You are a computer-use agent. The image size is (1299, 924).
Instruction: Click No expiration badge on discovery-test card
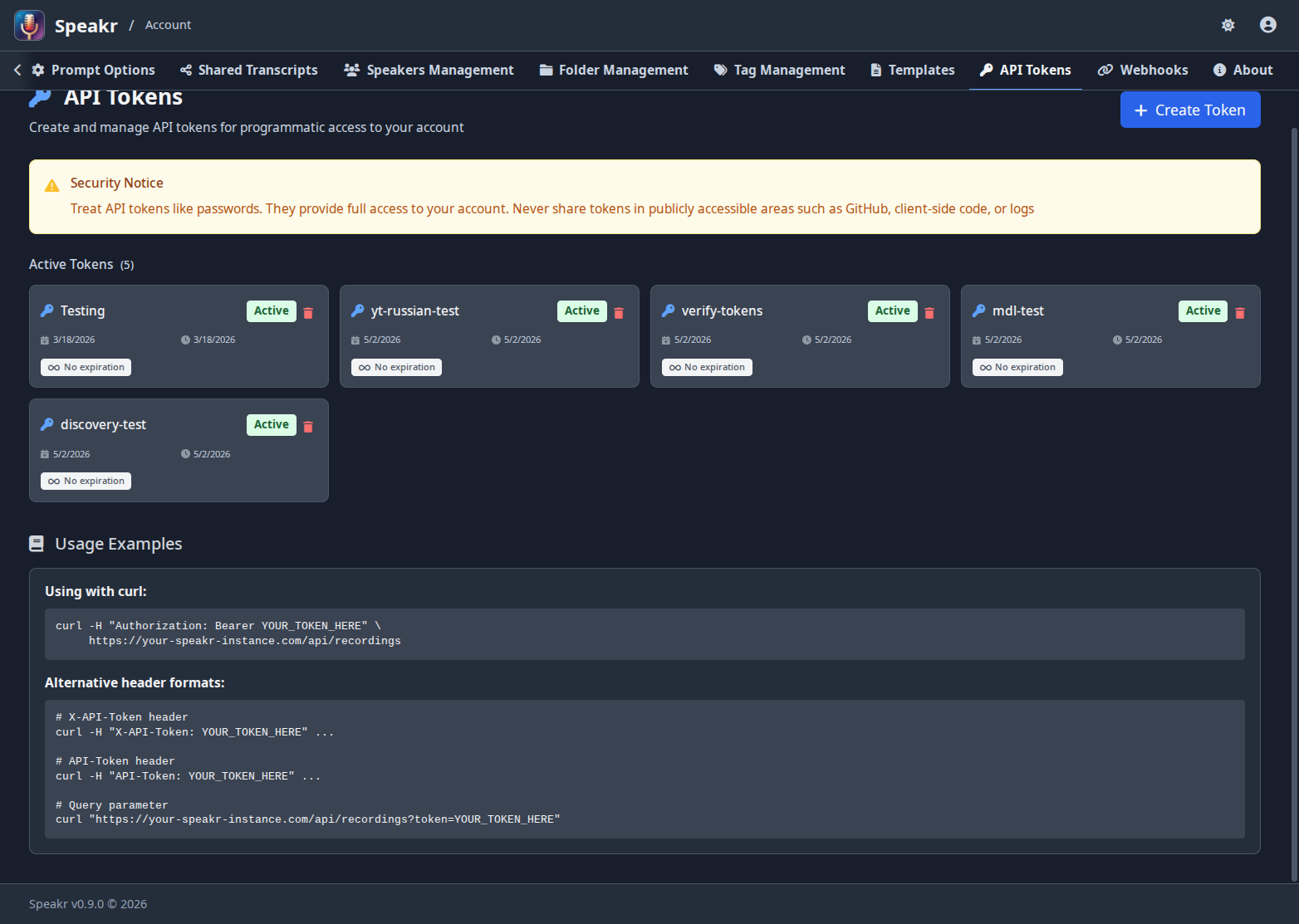[x=86, y=481]
